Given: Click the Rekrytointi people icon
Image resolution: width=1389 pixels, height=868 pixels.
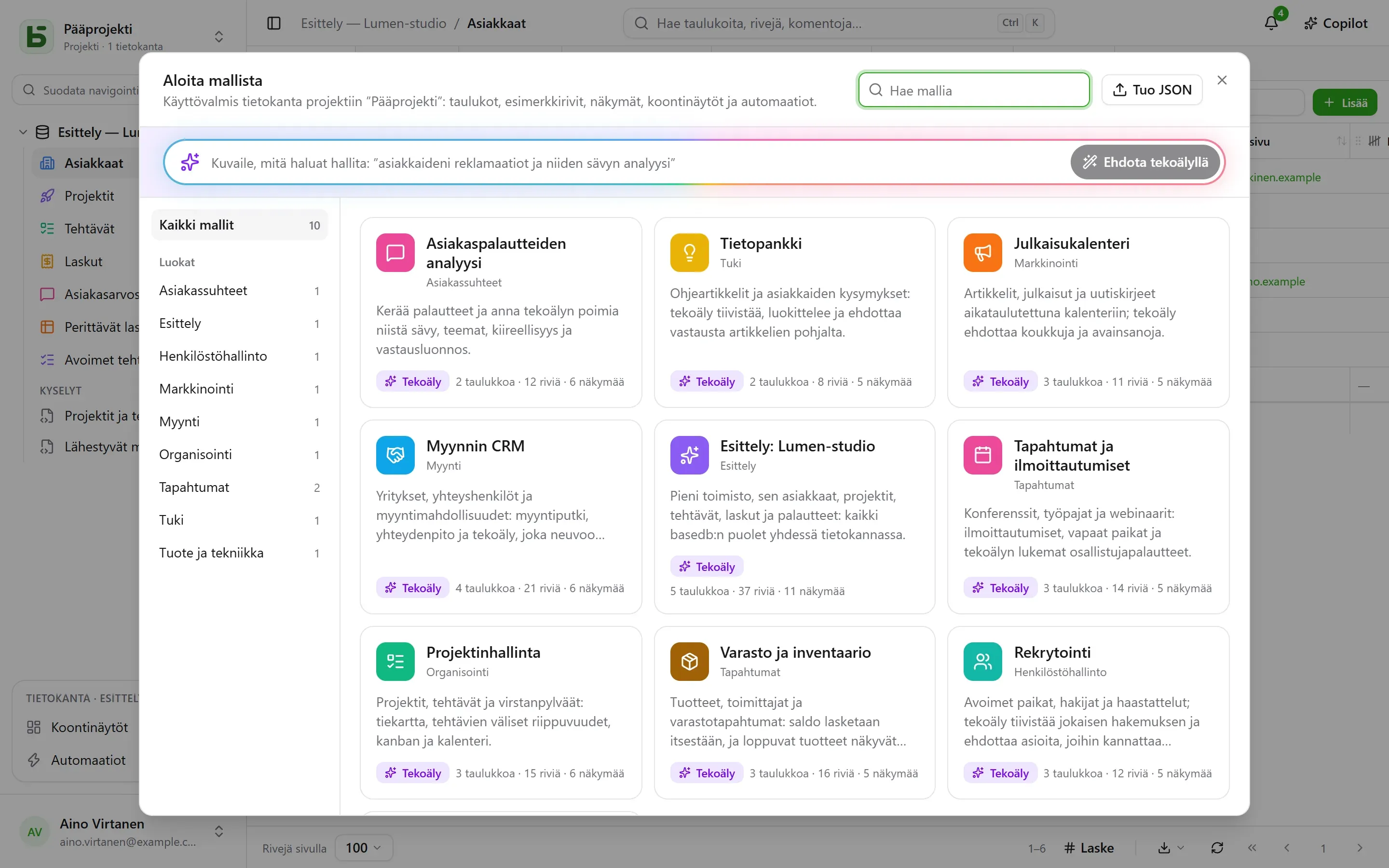Looking at the screenshot, I should point(982,661).
